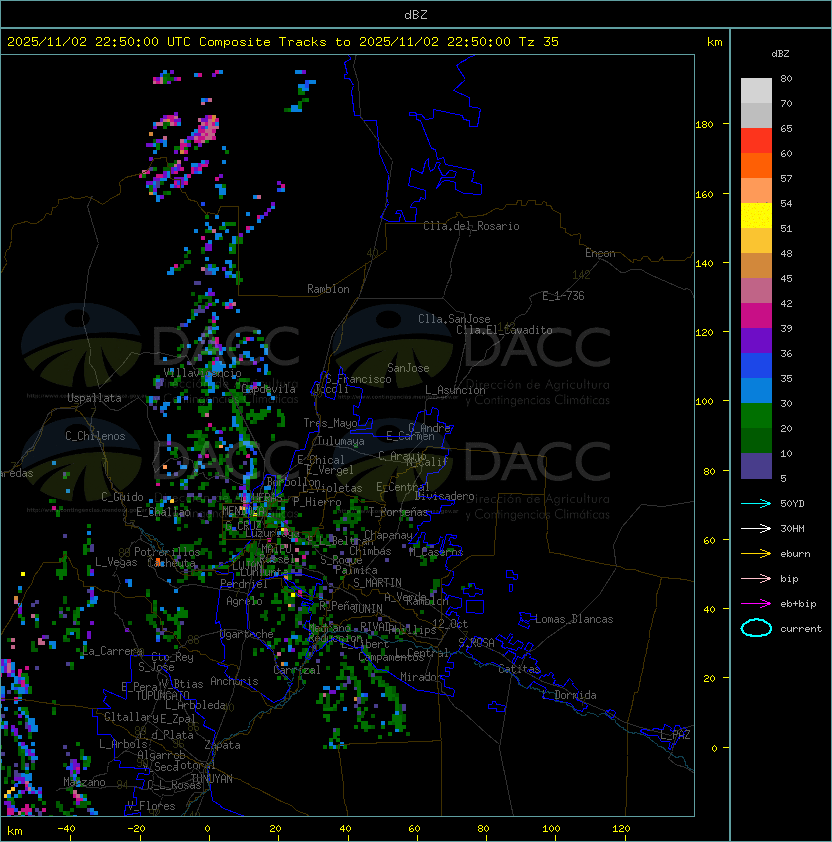Click the dBZ title at the top
Screen dimensions: 832x842
point(416,14)
